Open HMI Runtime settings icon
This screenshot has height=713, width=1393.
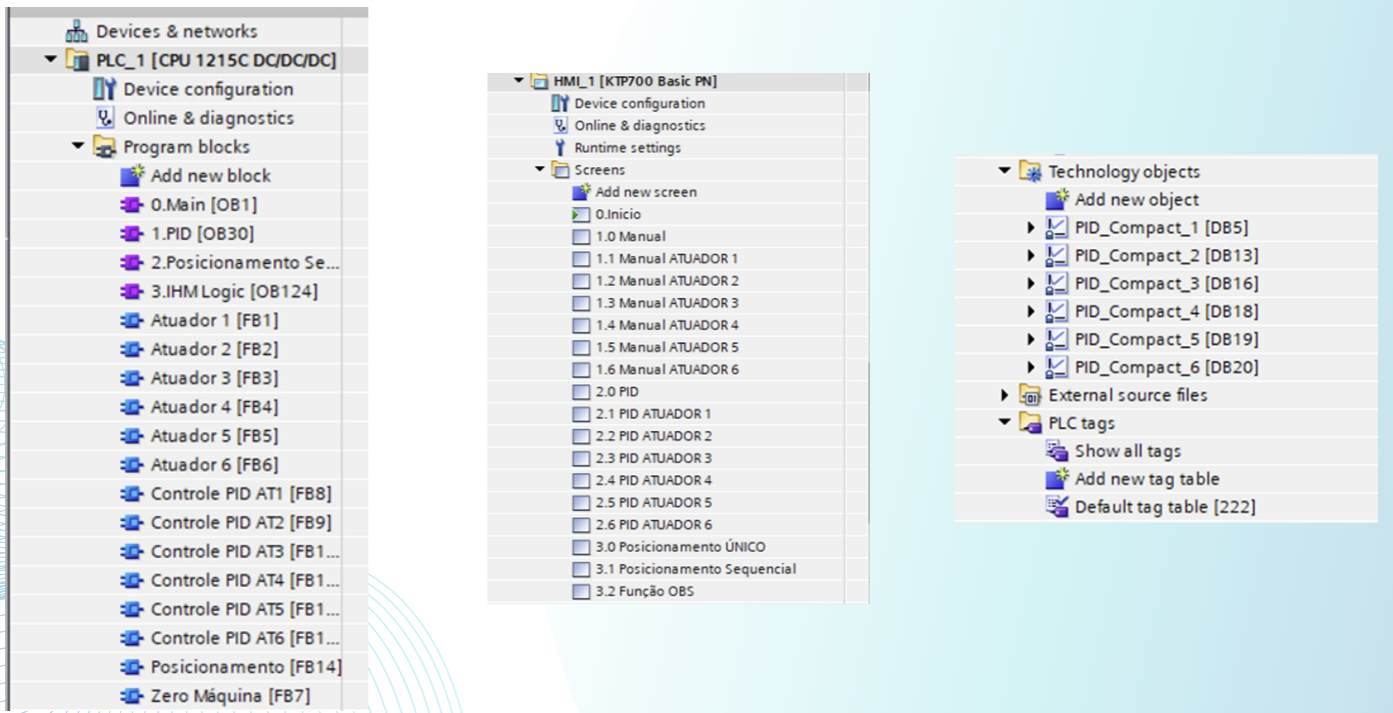[x=561, y=148]
